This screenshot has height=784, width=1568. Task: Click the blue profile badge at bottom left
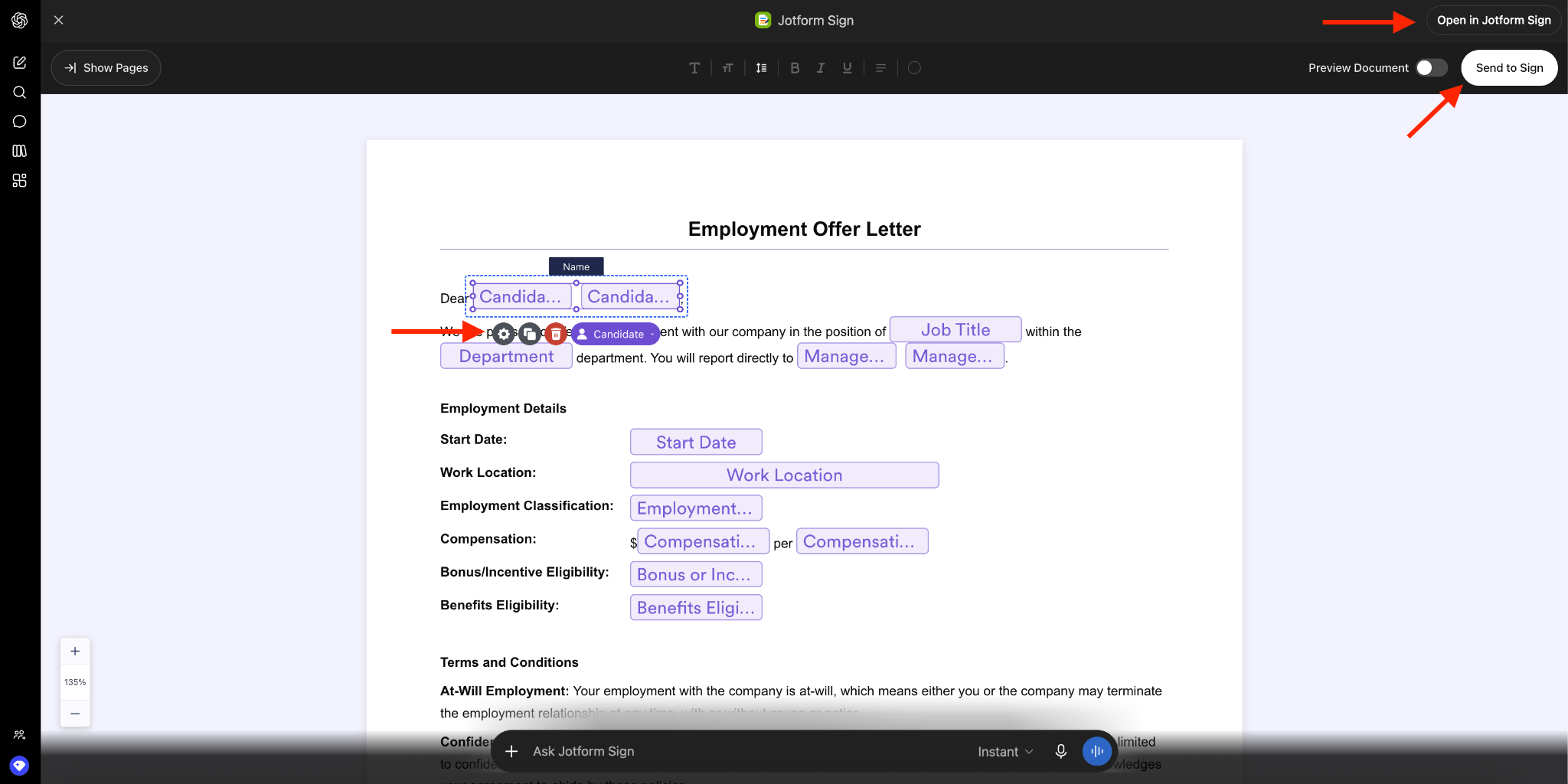[20, 765]
